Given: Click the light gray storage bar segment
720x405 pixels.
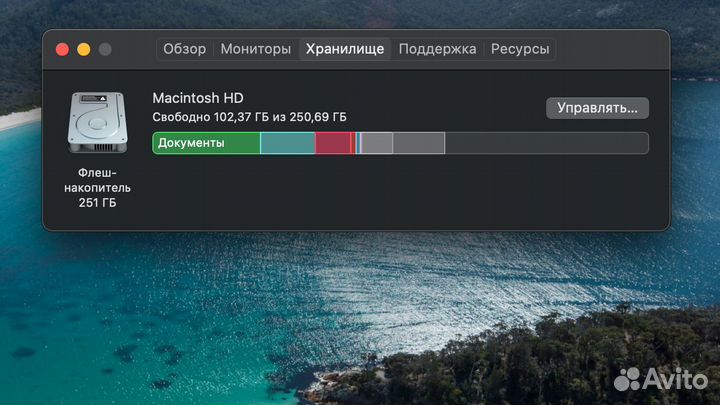Looking at the screenshot, I should coord(377,143).
